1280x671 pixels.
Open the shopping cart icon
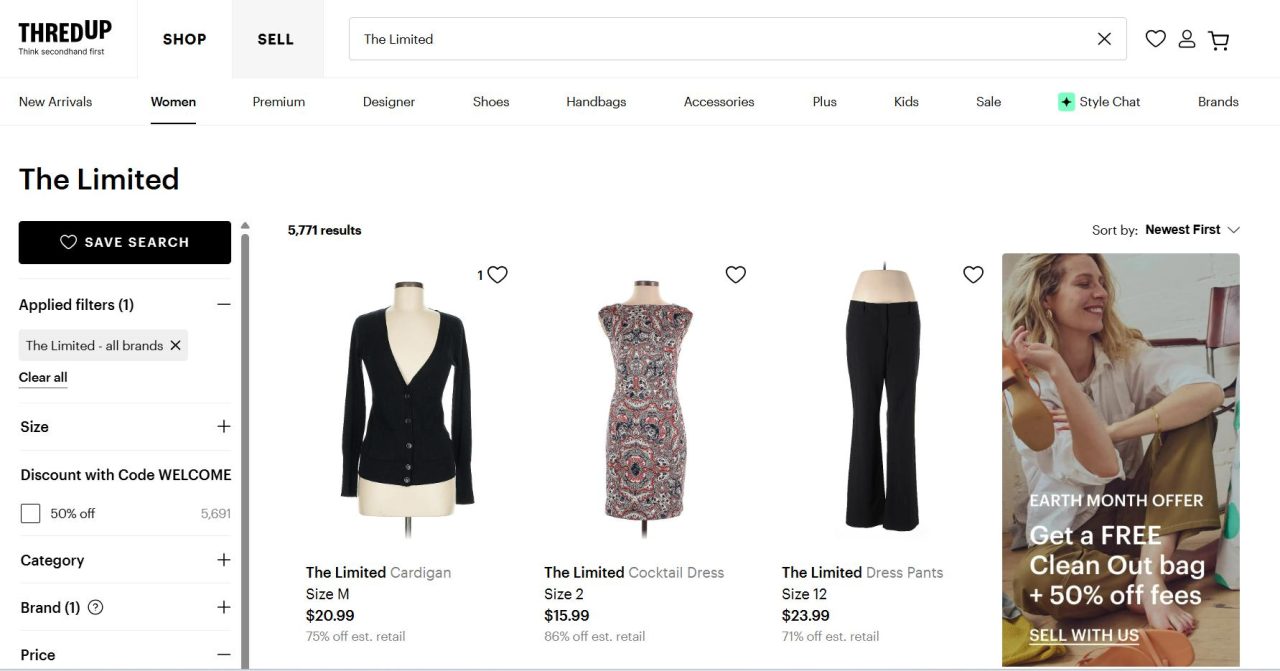tap(1218, 40)
